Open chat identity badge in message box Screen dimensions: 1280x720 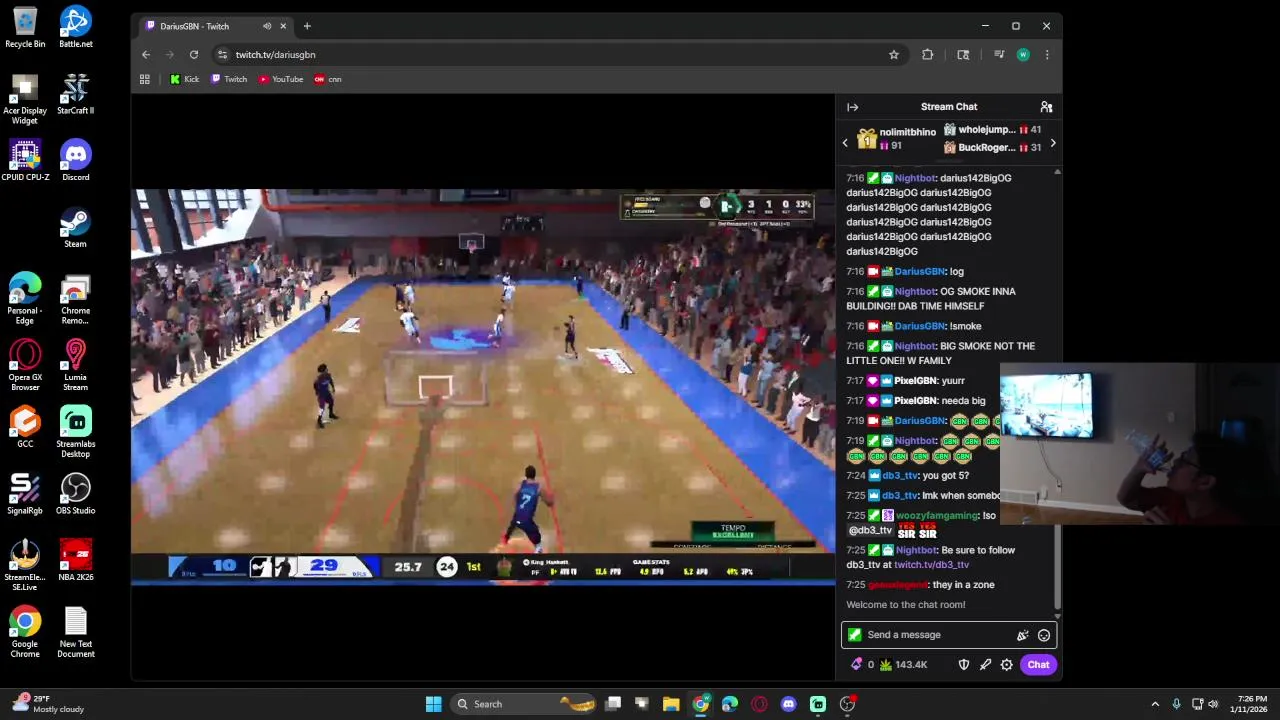[x=855, y=635]
